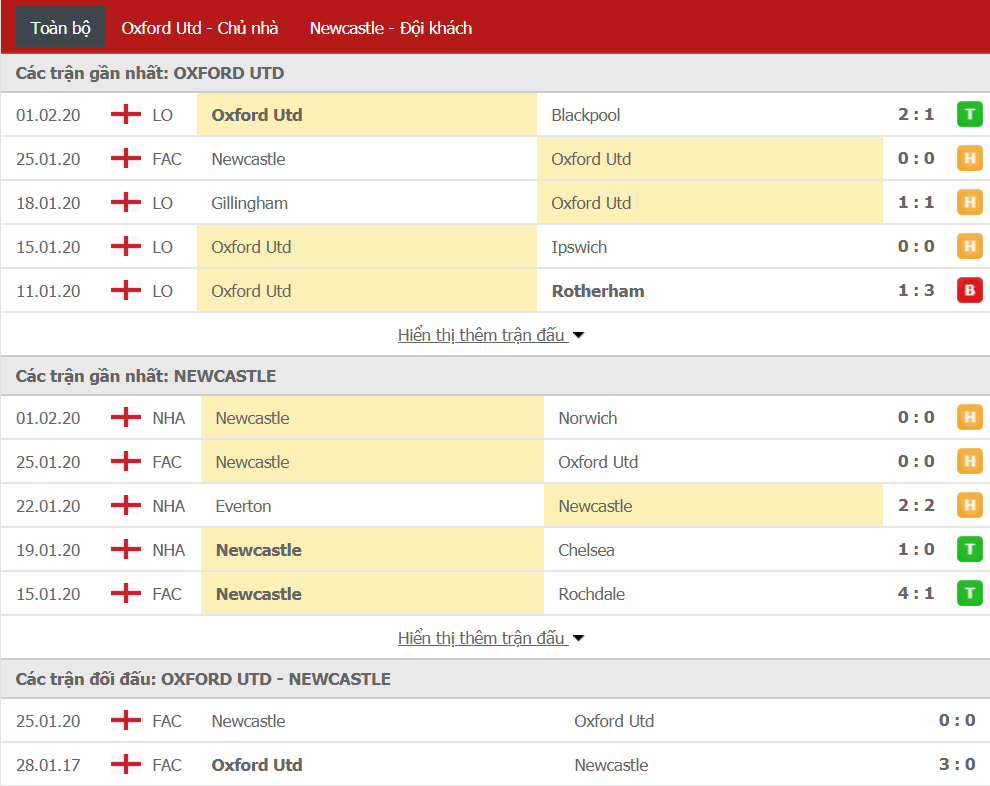Click date 19.01.20 in Newcastle list
The image size is (990, 786).
point(48,550)
